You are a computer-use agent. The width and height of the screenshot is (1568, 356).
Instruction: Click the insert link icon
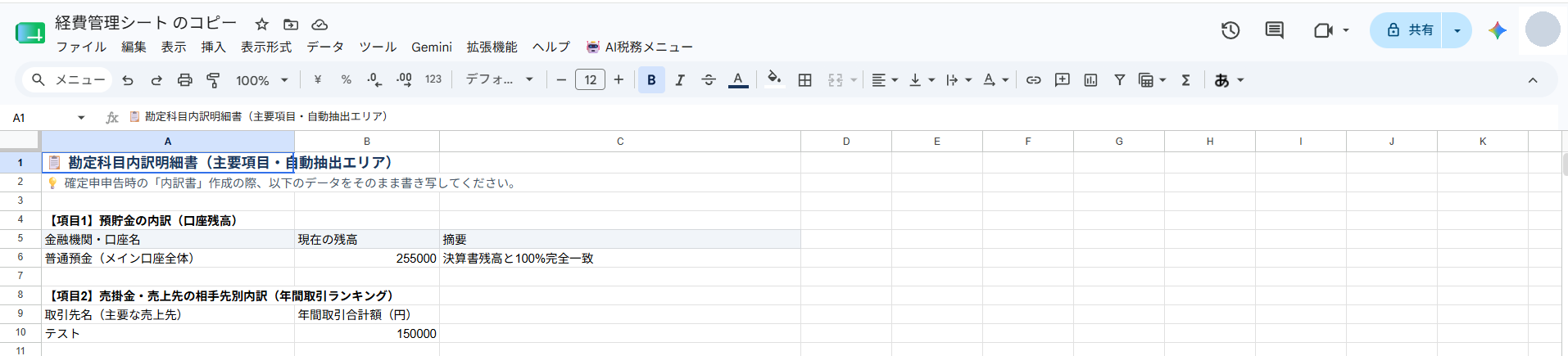click(1034, 80)
